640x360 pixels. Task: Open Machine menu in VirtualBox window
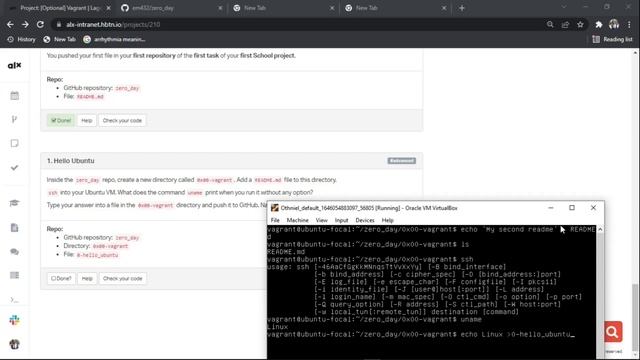298,220
